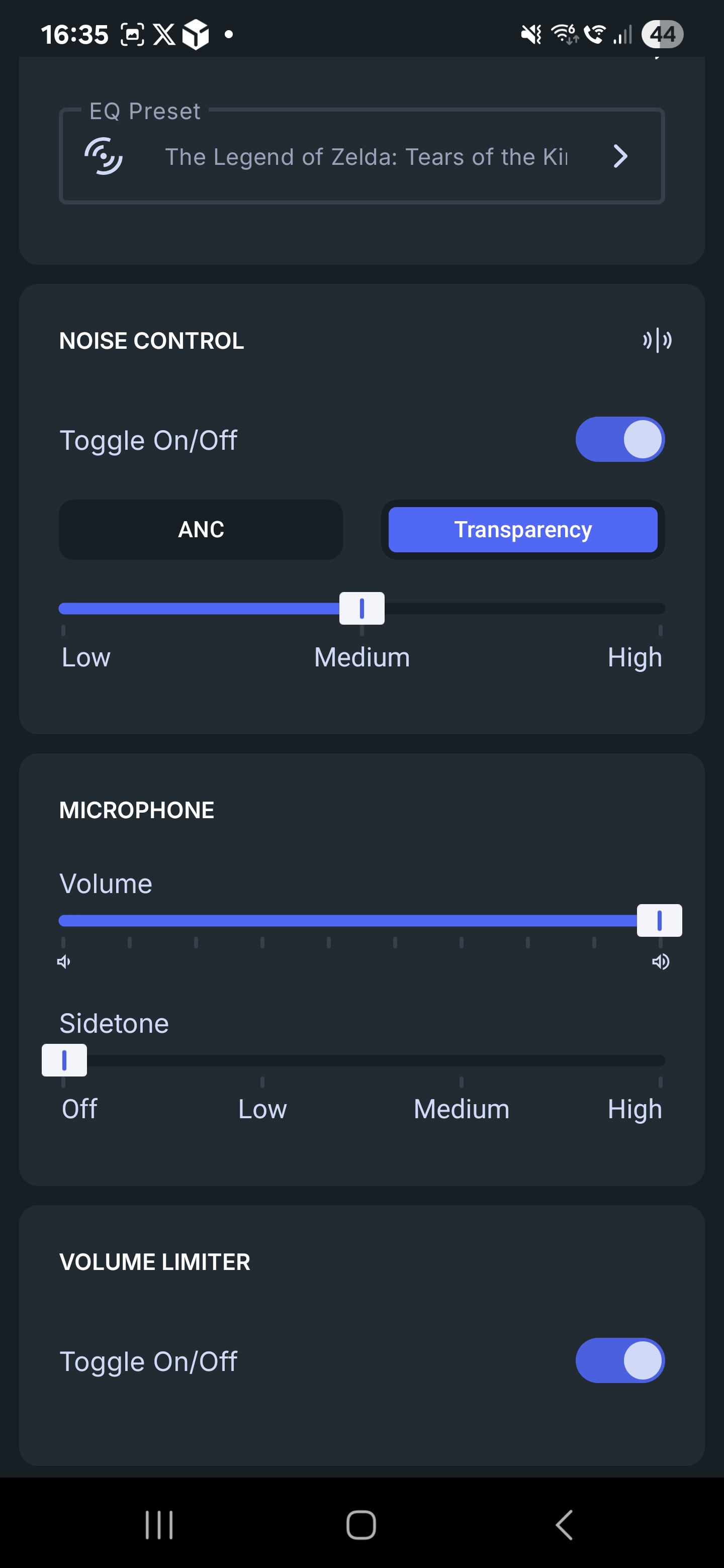Open EQ preset list with chevron
The width and height of the screenshot is (724, 1568).
point(620,156)
